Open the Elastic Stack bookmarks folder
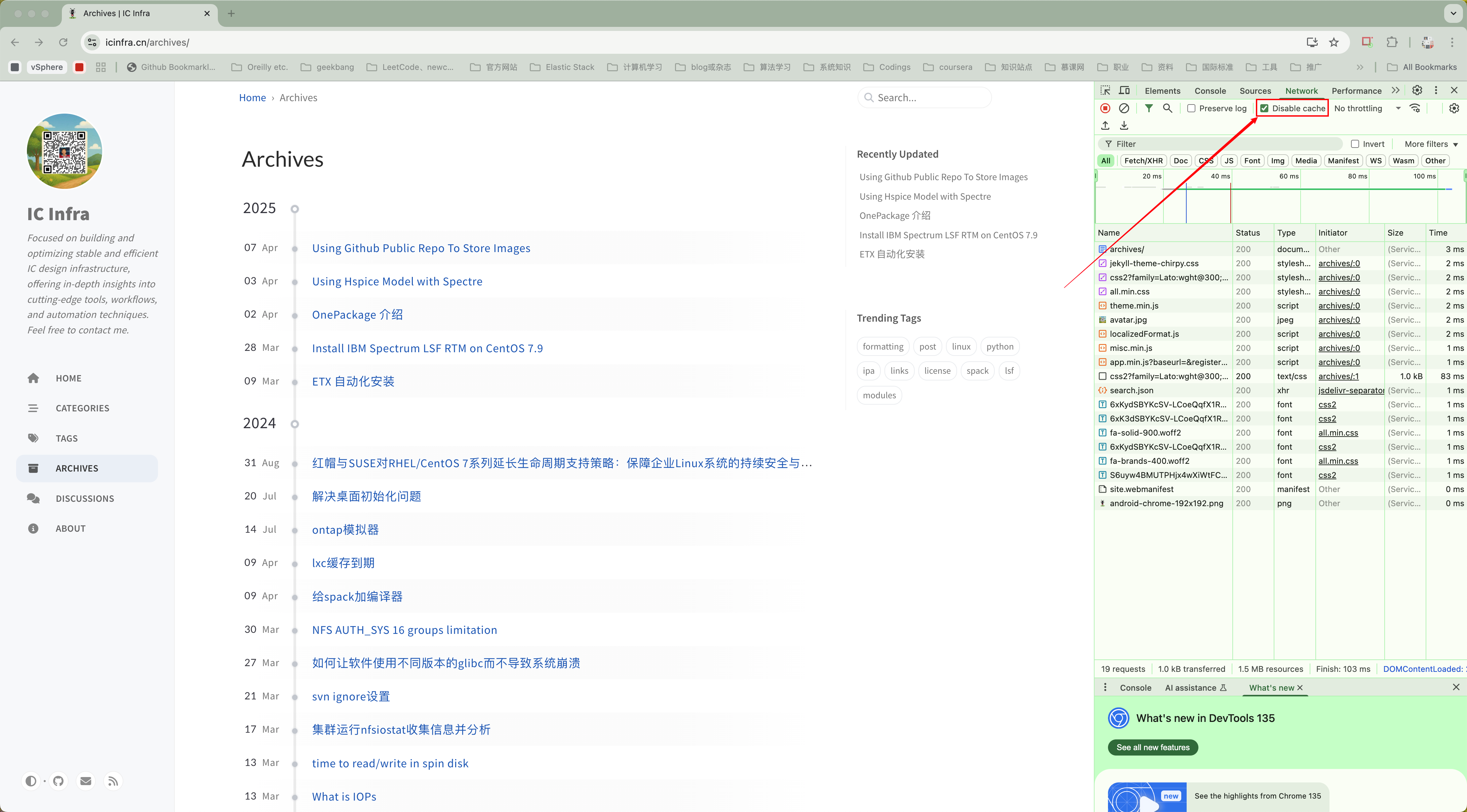This screenshot has height=812, width=1467. (562, 67)
